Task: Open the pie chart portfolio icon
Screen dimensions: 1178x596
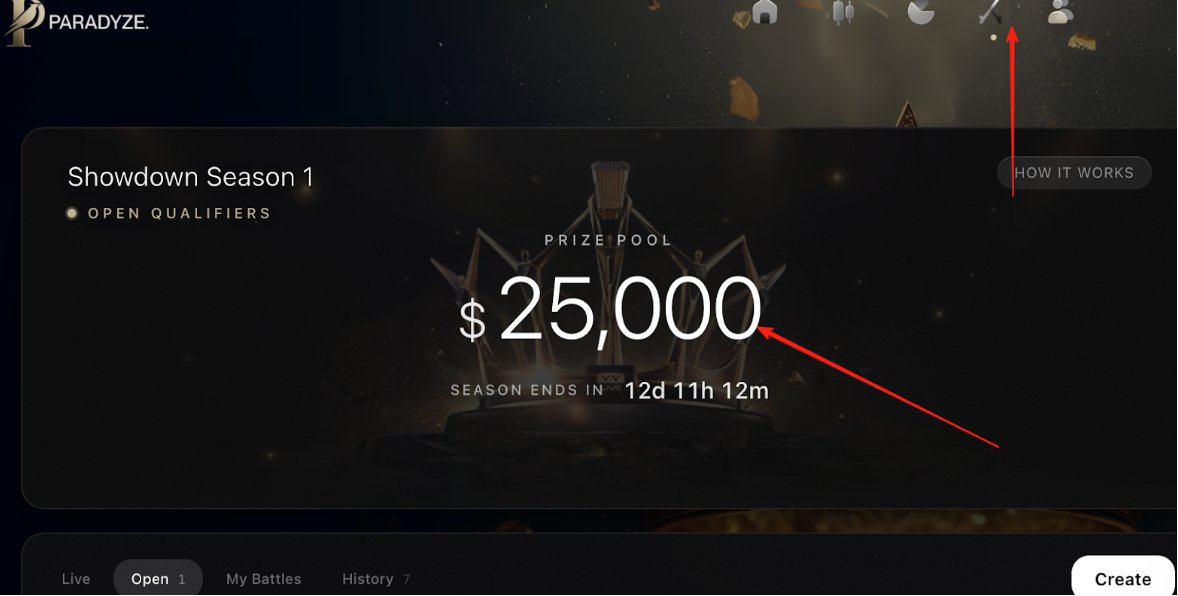Action: click(920, 11)
